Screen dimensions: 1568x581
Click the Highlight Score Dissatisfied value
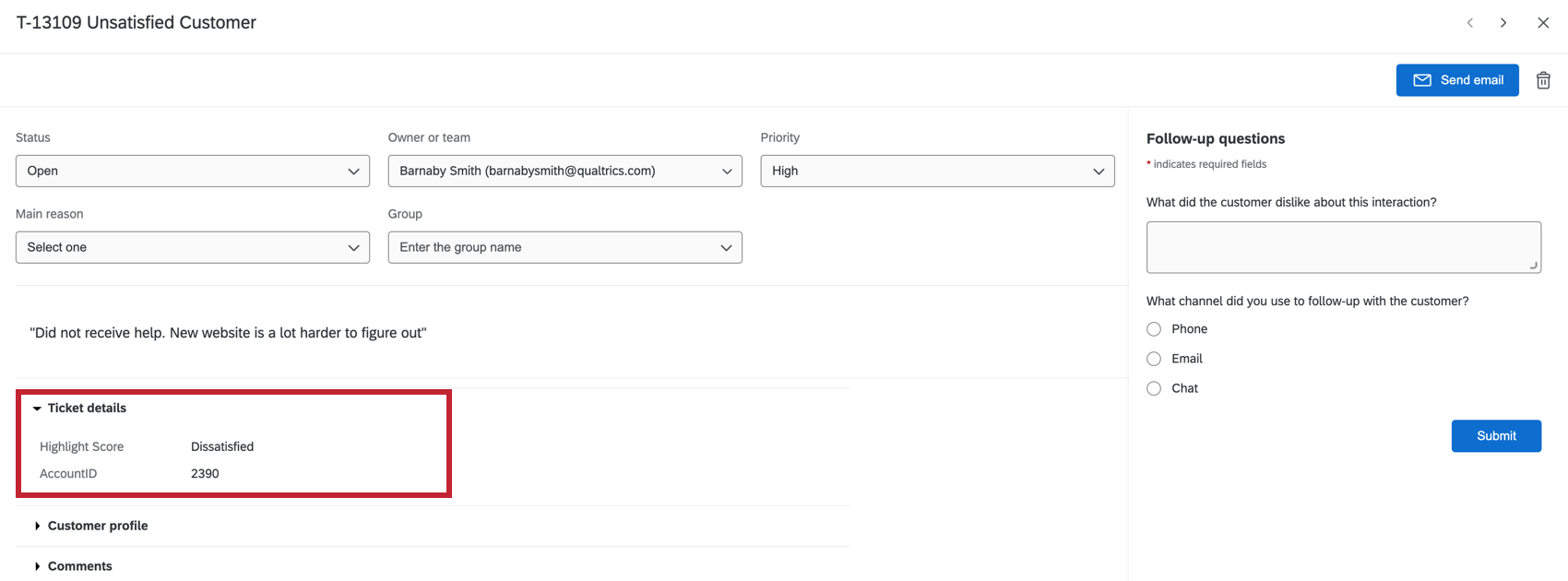[x=222, y=446]
